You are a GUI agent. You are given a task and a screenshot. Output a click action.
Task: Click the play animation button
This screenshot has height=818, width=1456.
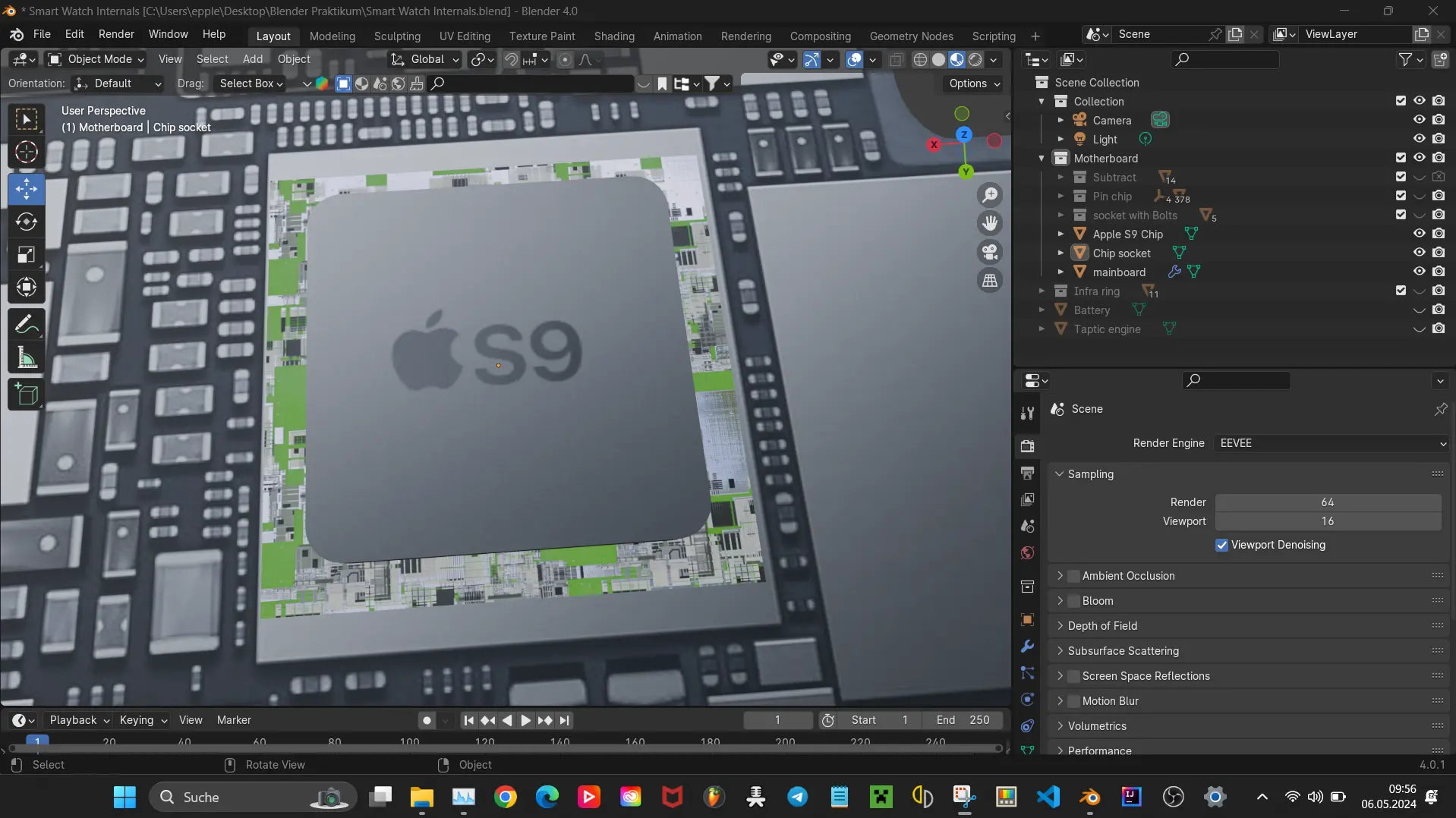pos(525,720)
